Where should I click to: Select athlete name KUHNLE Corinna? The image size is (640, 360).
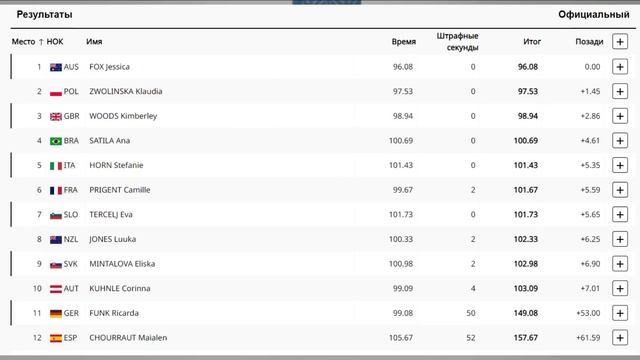click(120, 289)
